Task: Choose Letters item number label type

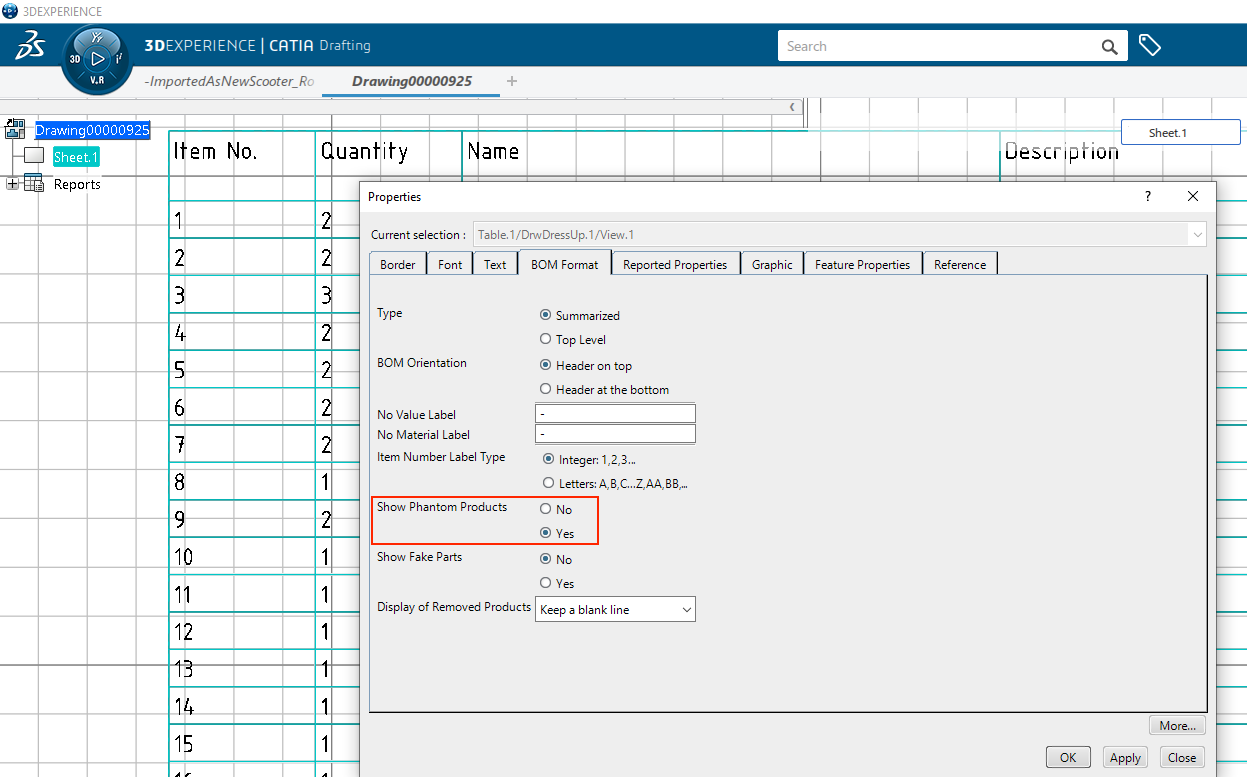Action: 547,483
